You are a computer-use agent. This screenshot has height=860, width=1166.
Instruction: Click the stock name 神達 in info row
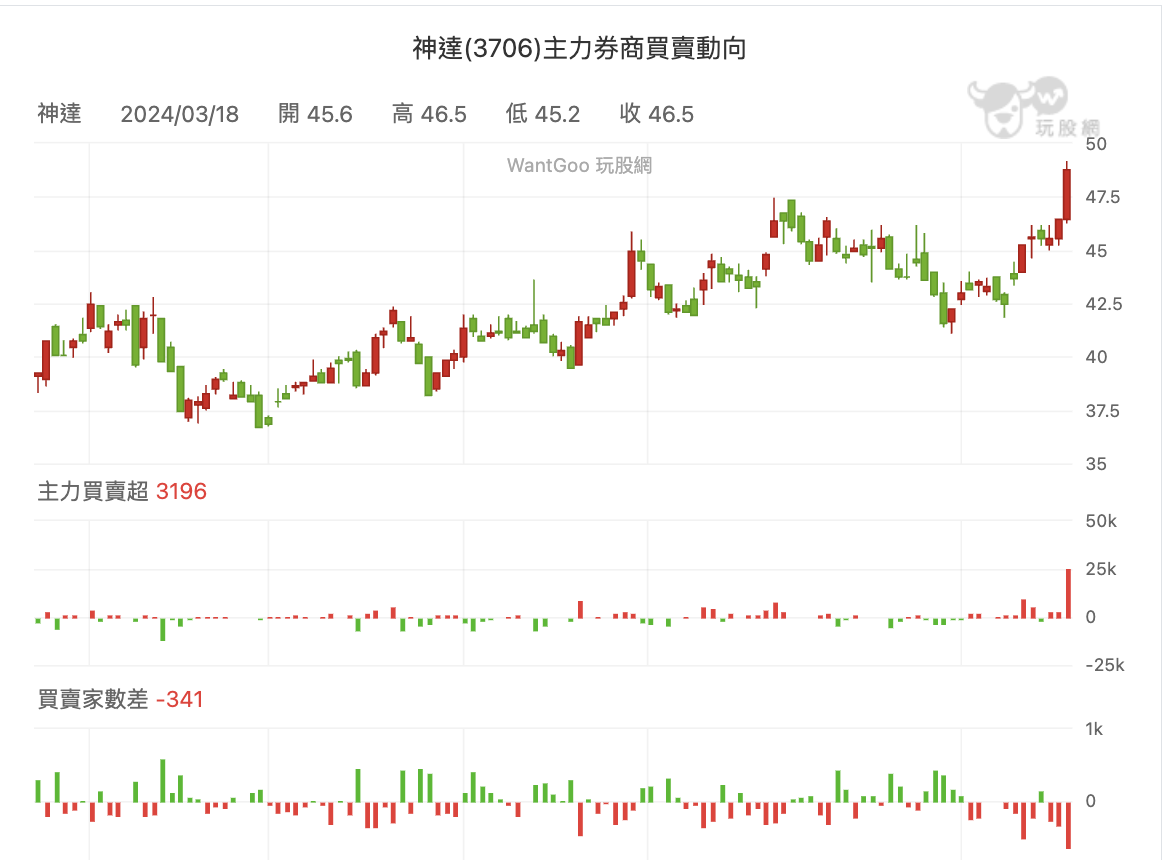click(59, 114)
